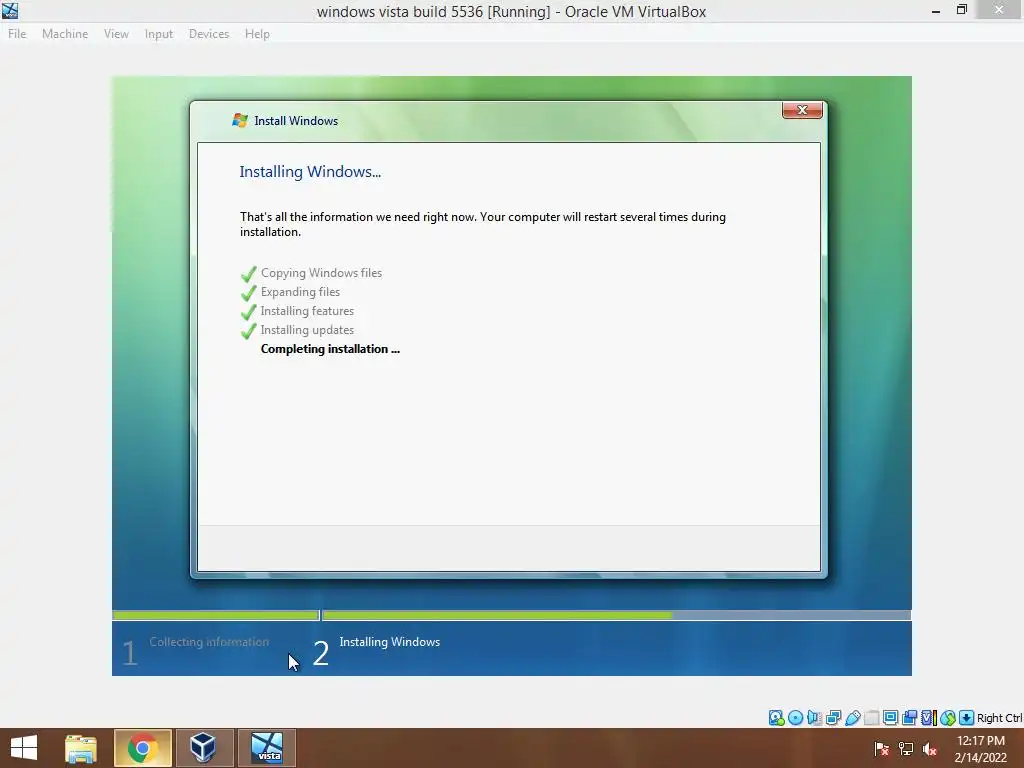Click the display status icon
1024x768 pixels.
(890, 718)
